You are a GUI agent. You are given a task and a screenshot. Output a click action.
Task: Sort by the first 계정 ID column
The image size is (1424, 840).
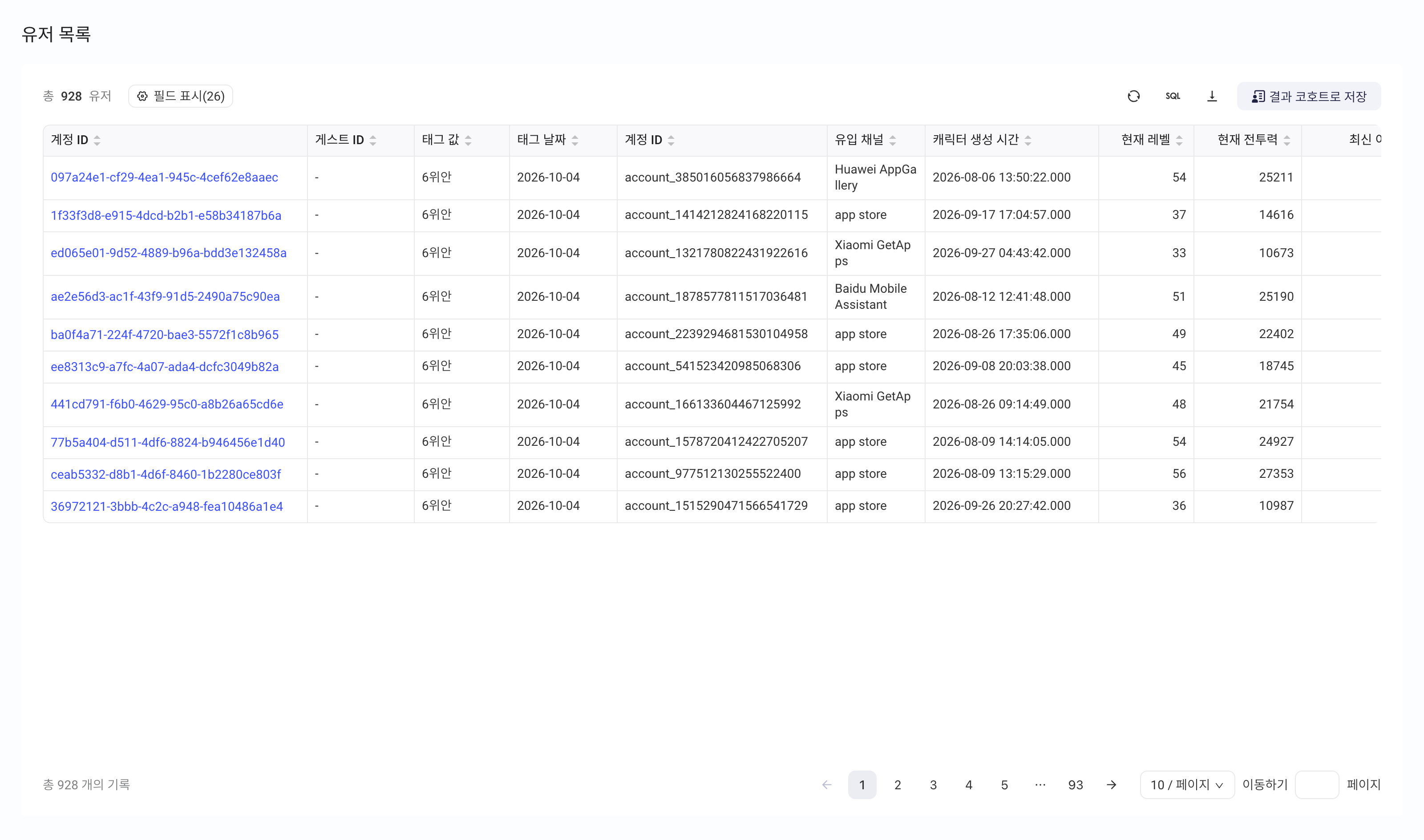click(97, 141)
